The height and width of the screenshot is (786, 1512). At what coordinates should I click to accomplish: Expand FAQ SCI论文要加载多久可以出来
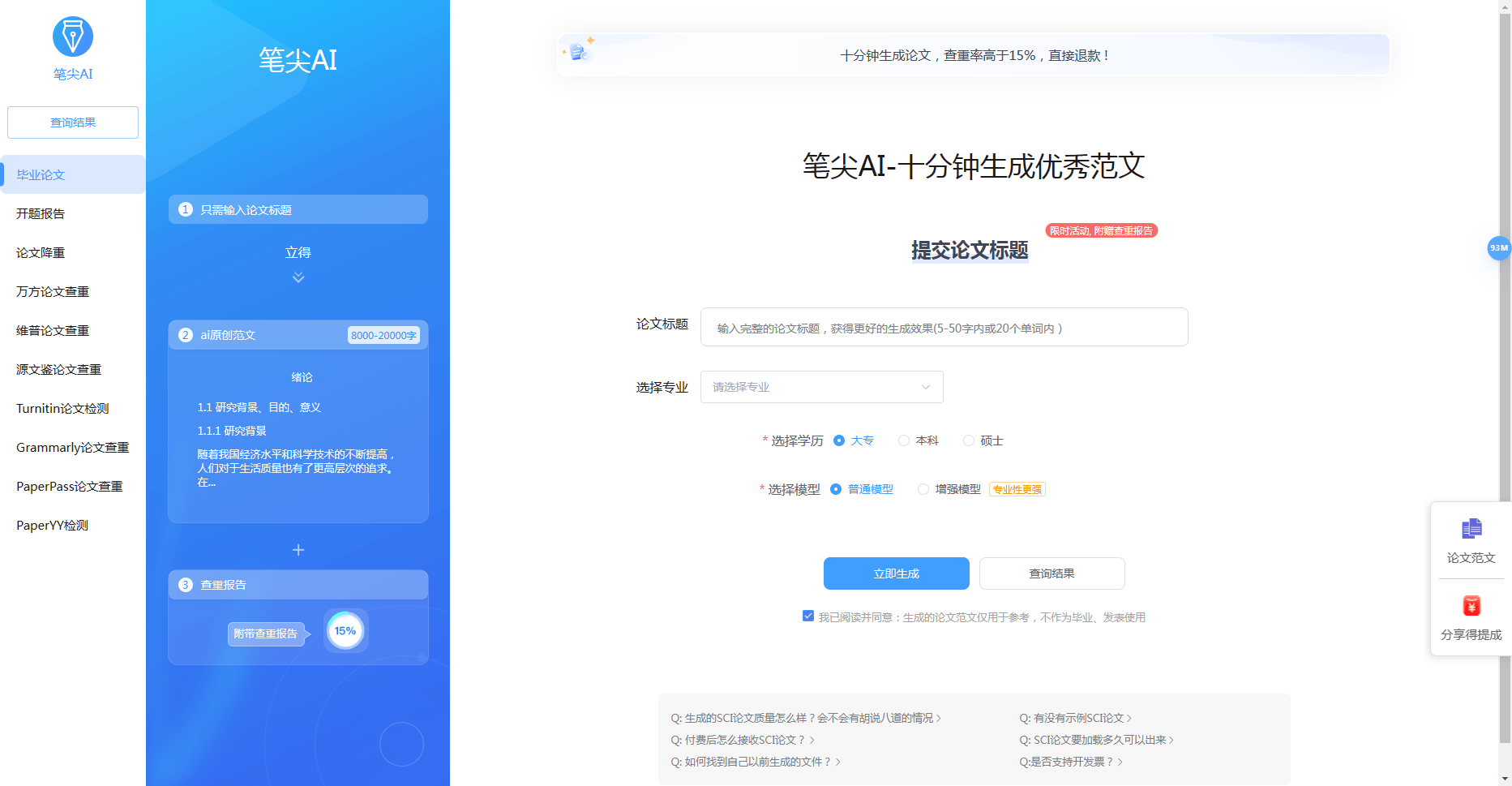click(x=1097, y=740)
